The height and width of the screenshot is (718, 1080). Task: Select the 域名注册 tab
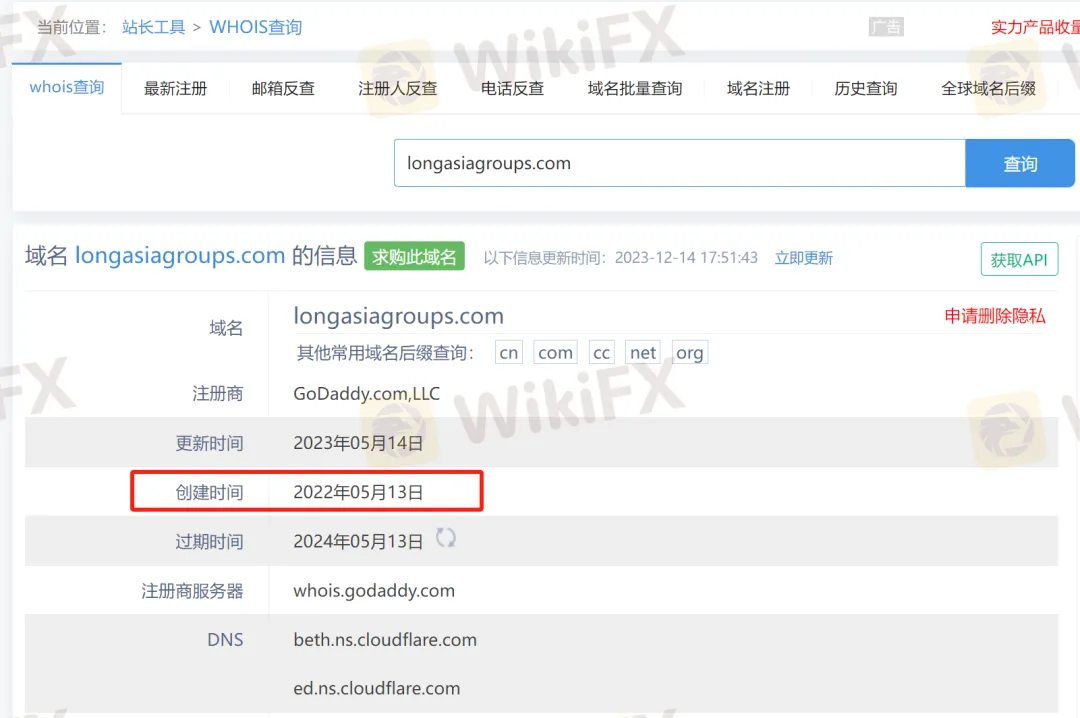click(758, 88)
